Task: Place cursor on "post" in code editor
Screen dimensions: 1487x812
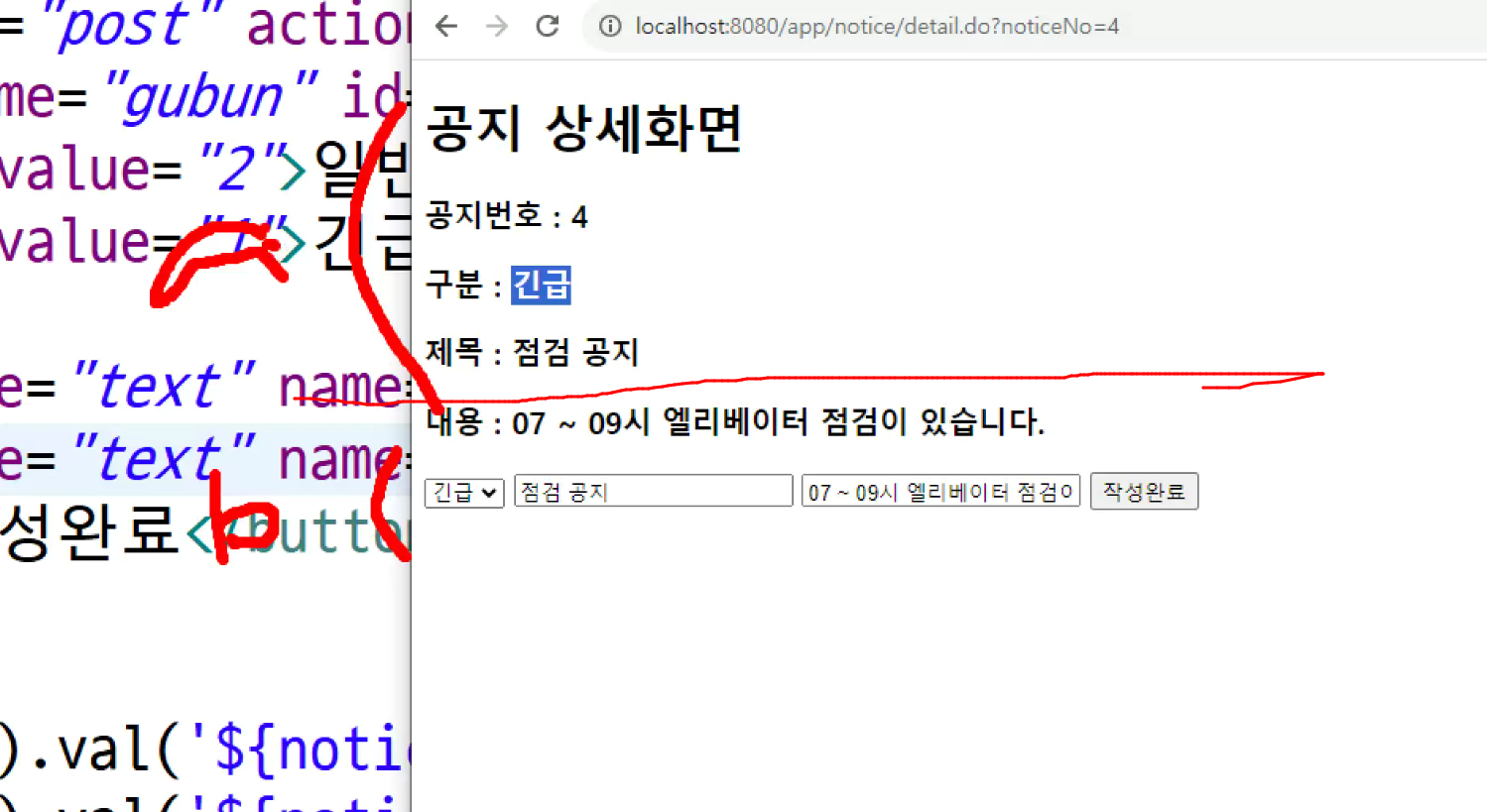Action: 122,26
